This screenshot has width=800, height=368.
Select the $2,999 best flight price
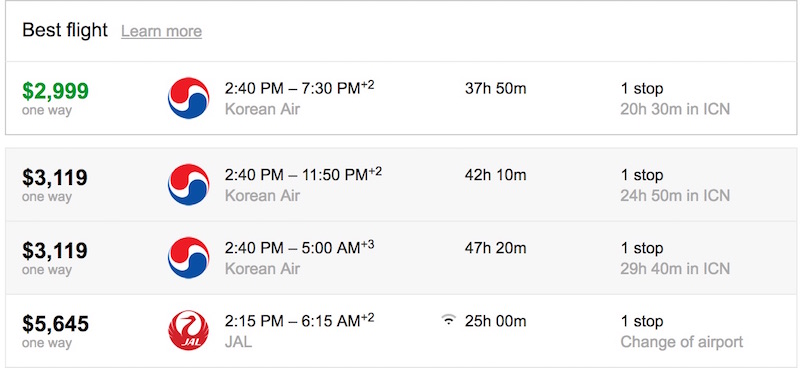coord(55,90)
